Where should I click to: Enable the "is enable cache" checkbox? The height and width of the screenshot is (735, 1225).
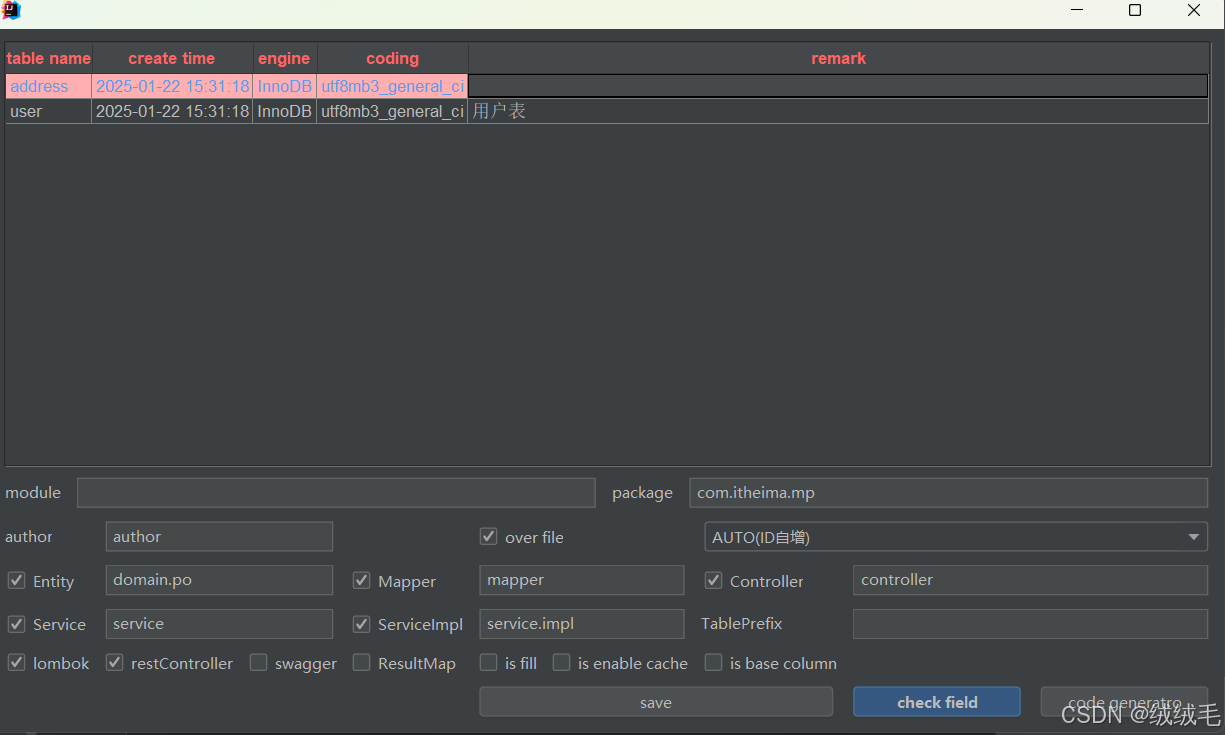click(561, 663)
